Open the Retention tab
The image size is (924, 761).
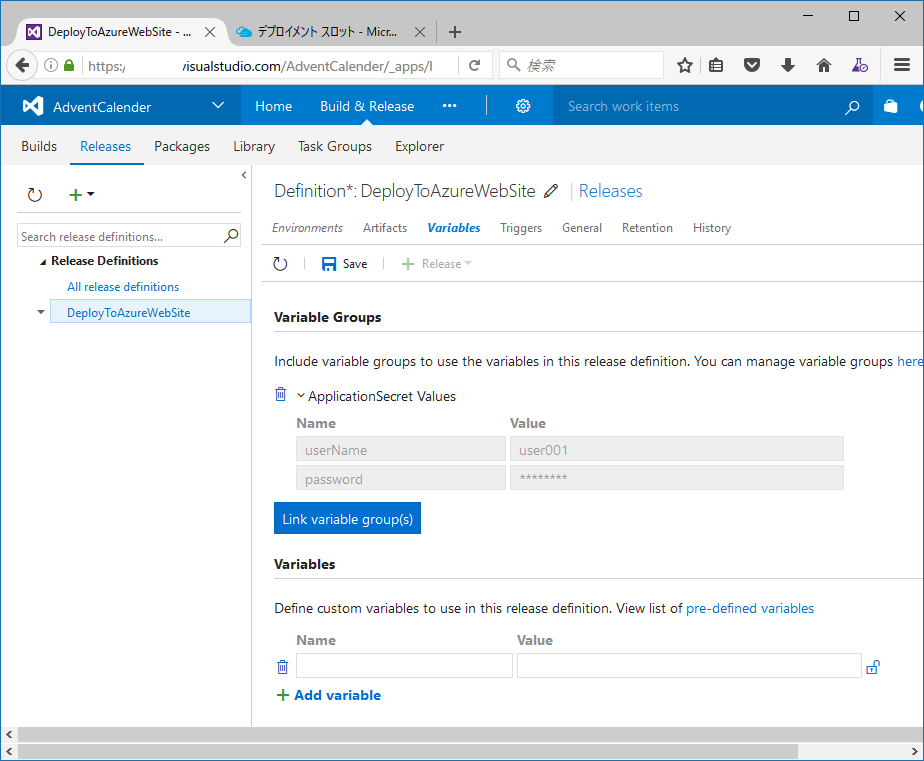(x=647, y=228)
